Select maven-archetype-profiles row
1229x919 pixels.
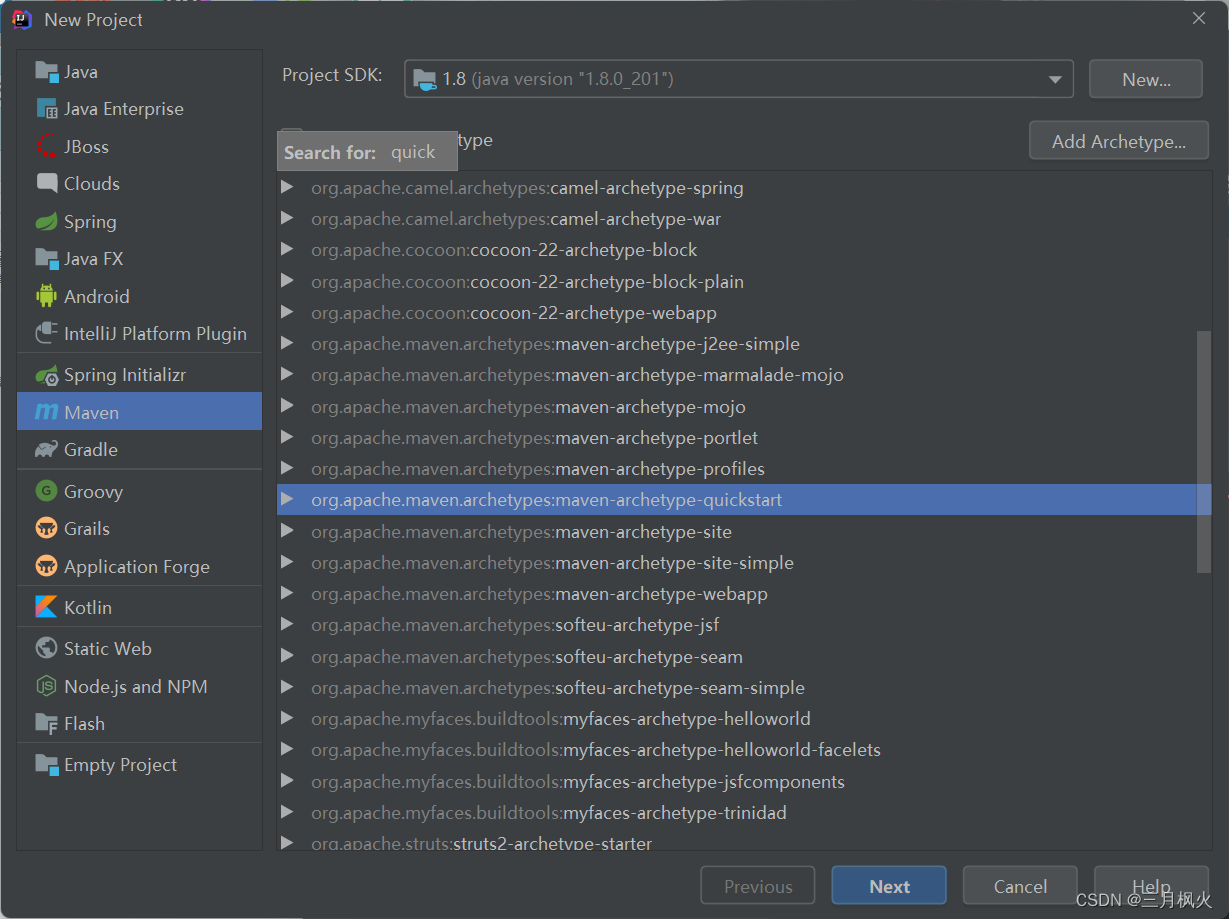click(x=744, y=468)
